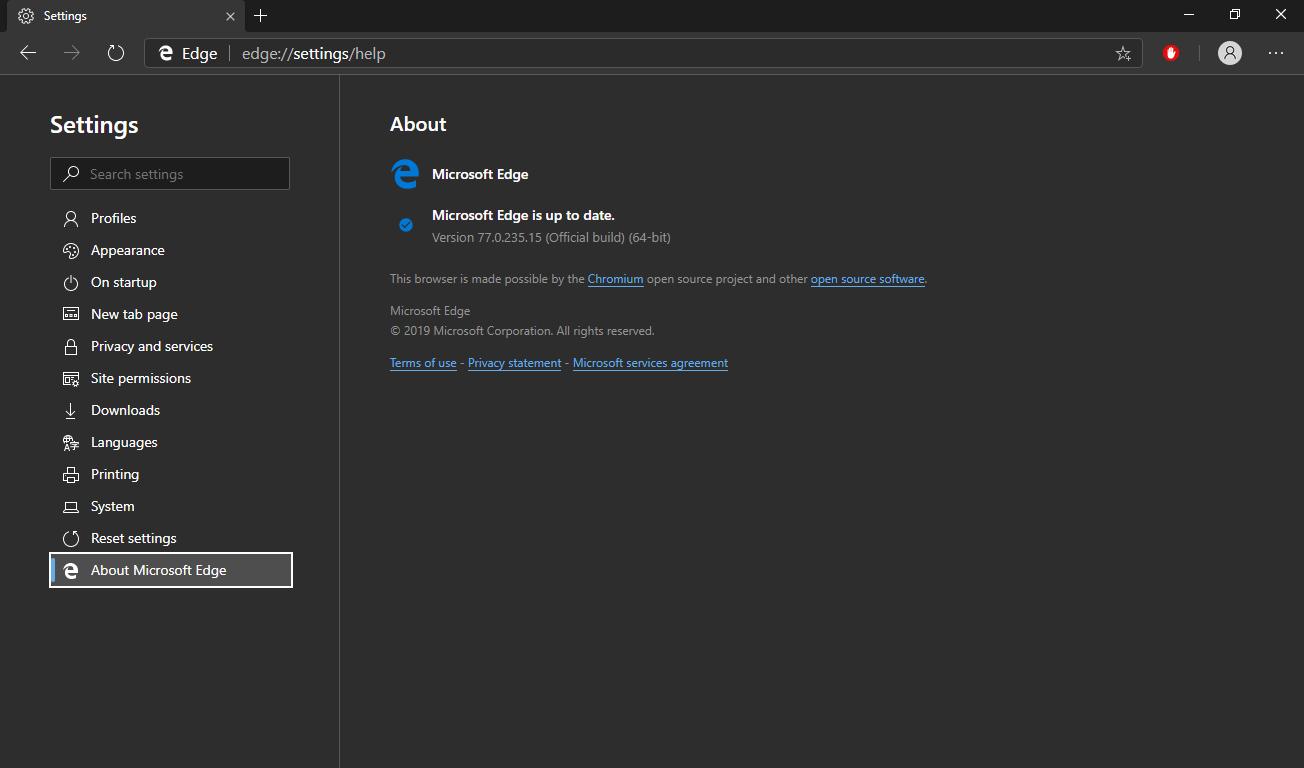Image resolution: width=1304 pixels, height=768 pixels.
Task: Open the user profile avatar
Action: click(x=1229, y=53)
